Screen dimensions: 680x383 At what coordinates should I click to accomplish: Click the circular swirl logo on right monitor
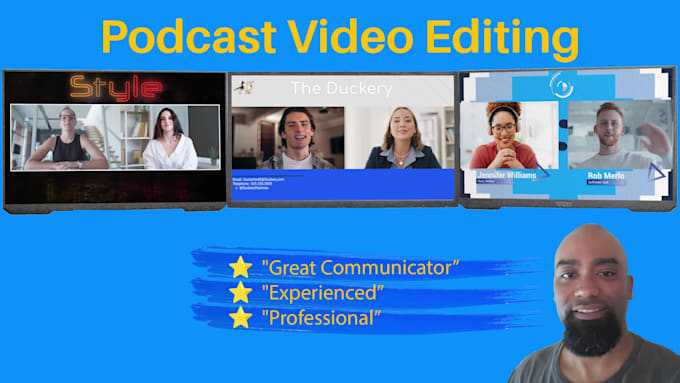561,85
